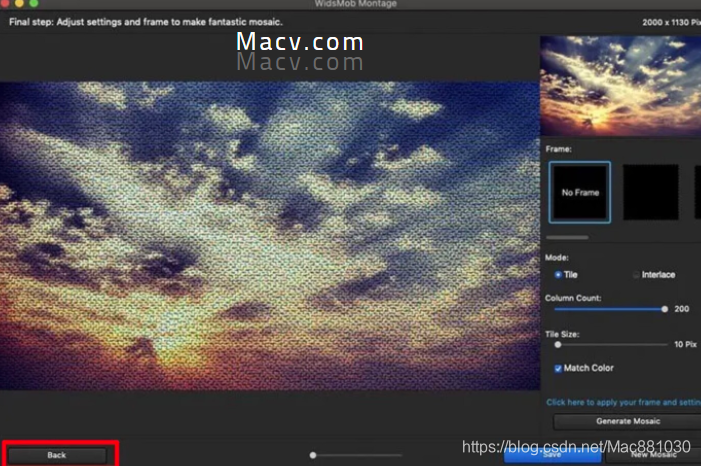Click the Generate Mosaic button
This screenshot has width=701, height=466.
(627, 421)
